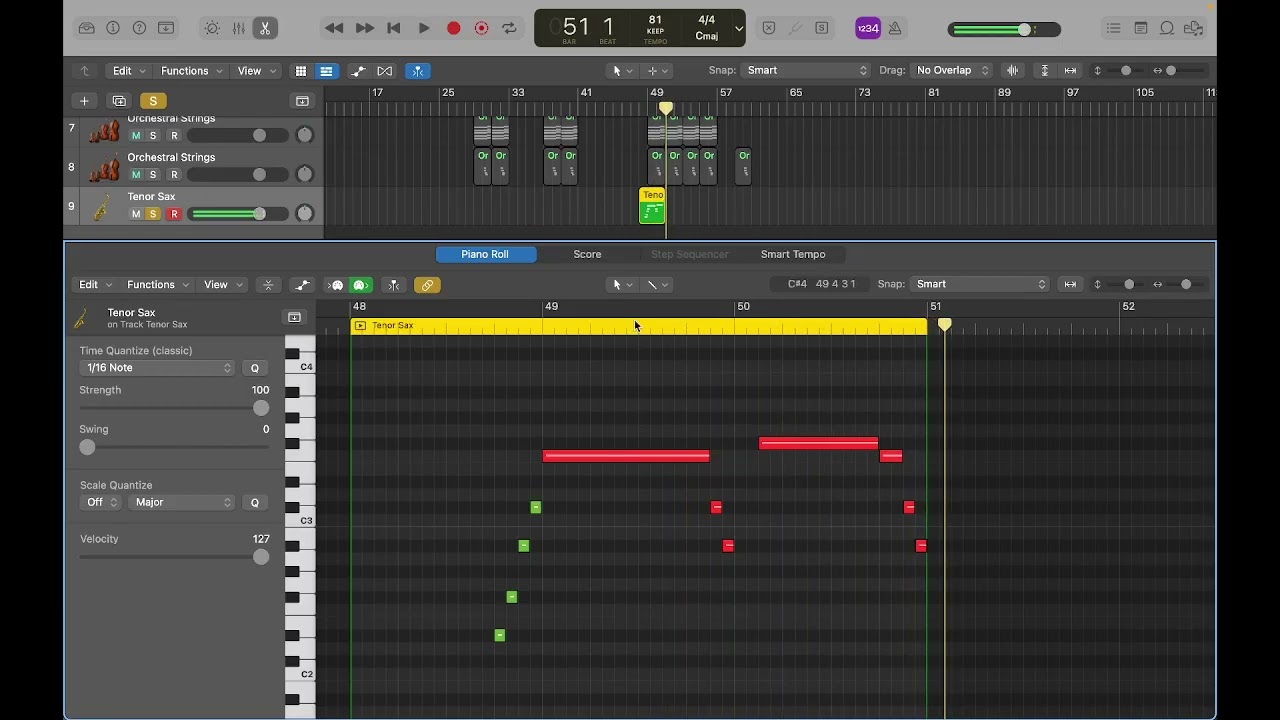This screenshot has width=1280, height=720.
Task: Toggle the Cycle mode button
Action: (510, 28)
